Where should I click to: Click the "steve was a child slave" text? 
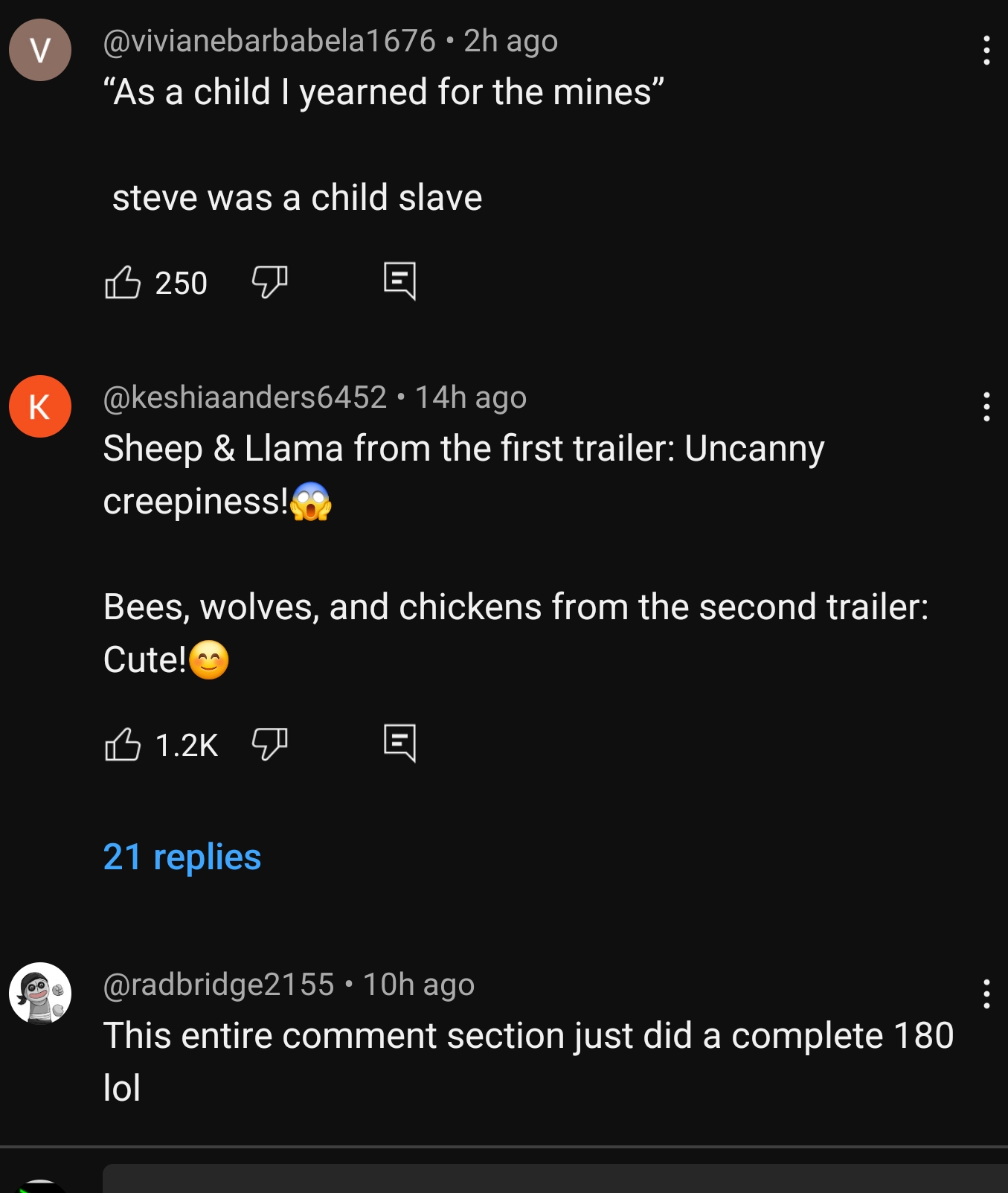[x=297, y=198]
